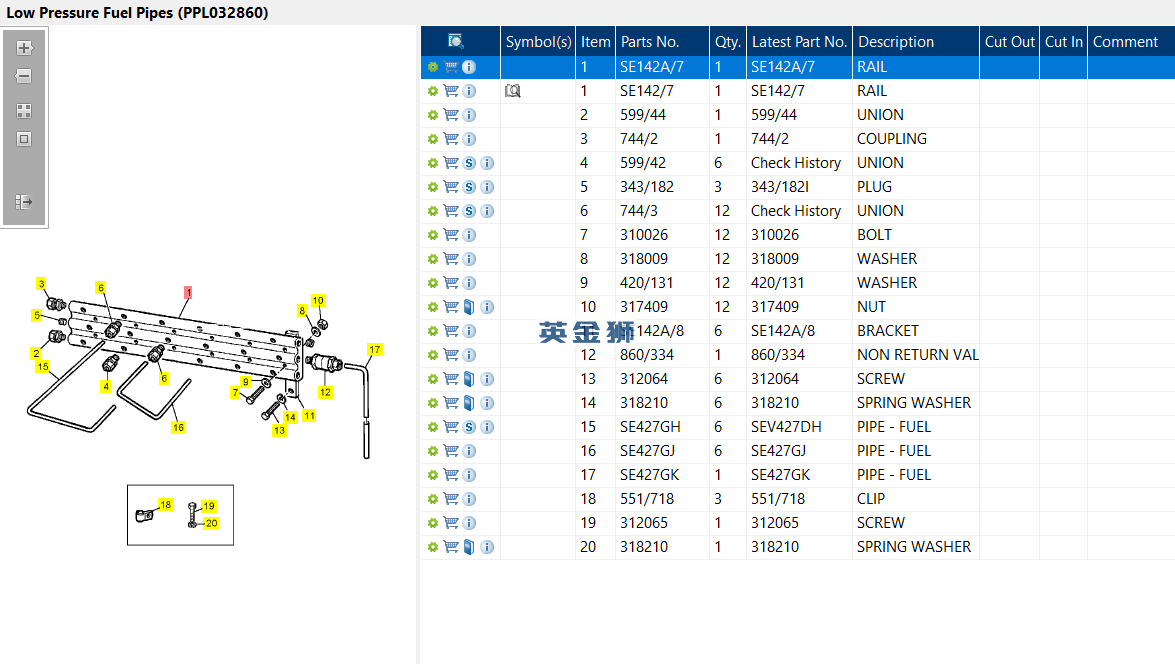The height and width of the screenshot is (664, 1175).
Task: Click part number 343/182I in latest column
Action: [779, 187]
